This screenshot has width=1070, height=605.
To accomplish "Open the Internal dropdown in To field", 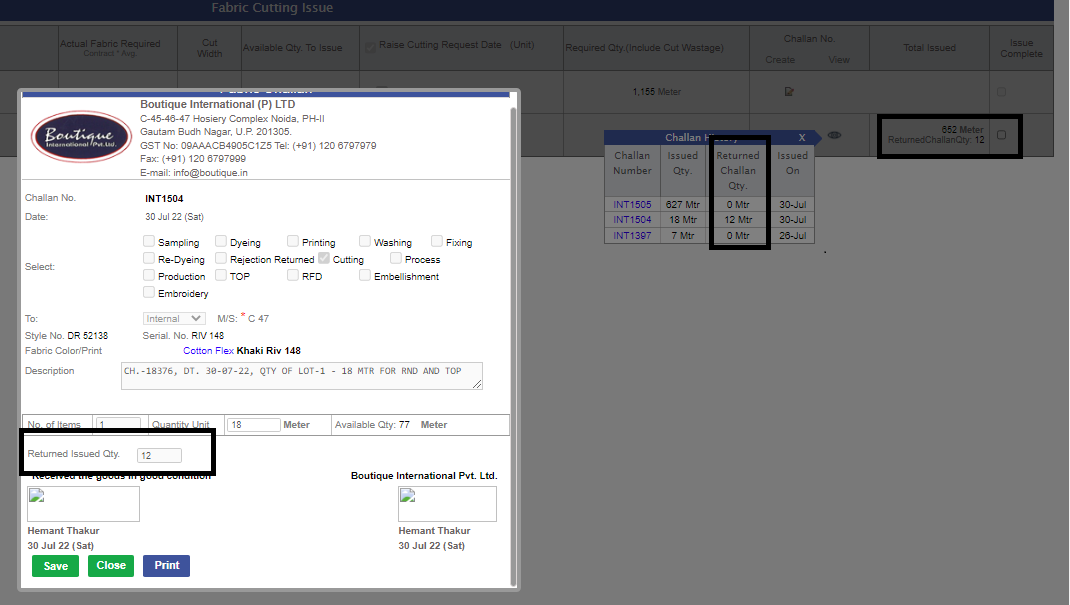I will [174, 319].
